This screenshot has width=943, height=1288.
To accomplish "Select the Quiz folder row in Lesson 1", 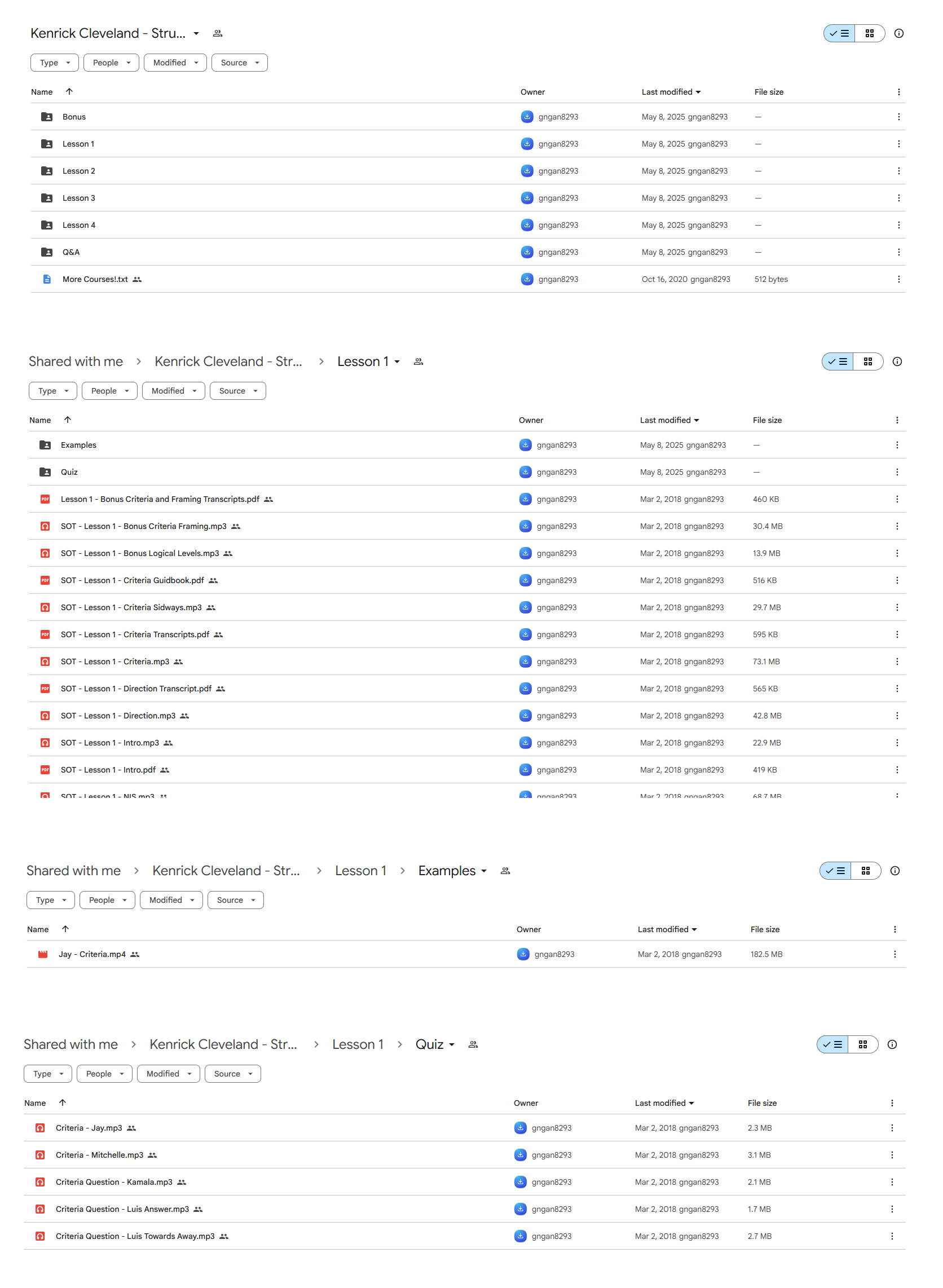I will pos(467,472).
